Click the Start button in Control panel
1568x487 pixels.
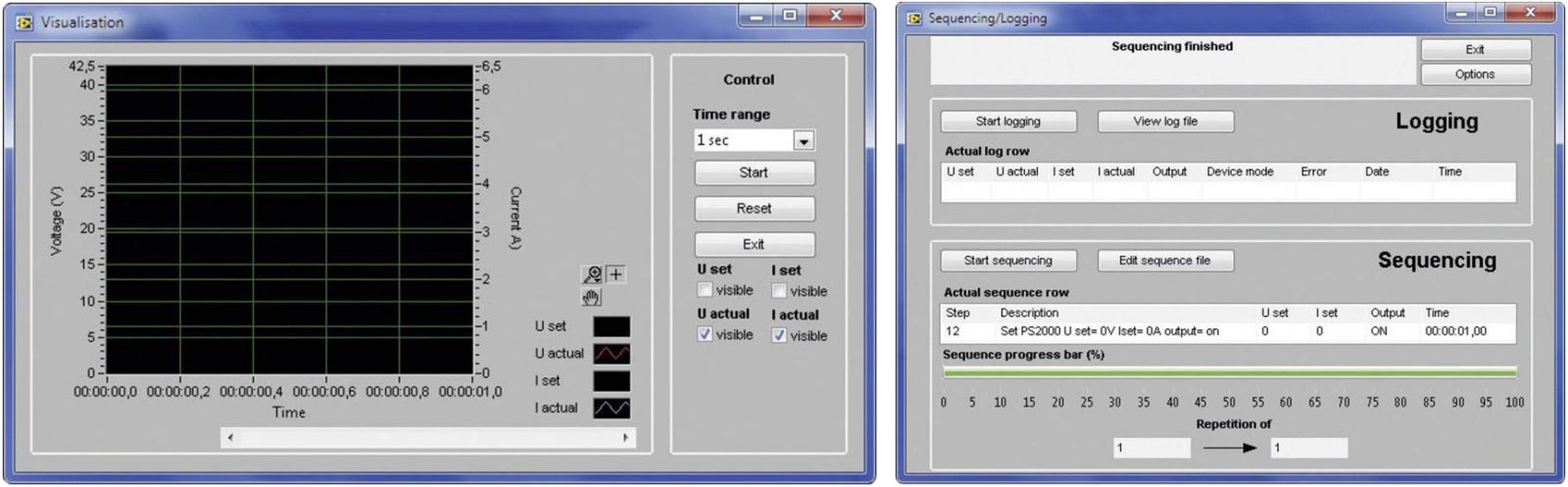(754, 172)
